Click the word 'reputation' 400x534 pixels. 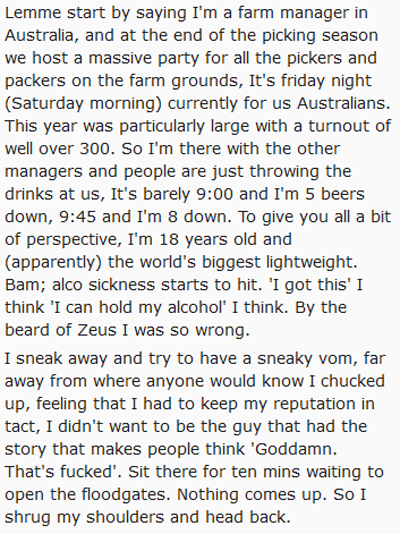(x=314, y=405)
